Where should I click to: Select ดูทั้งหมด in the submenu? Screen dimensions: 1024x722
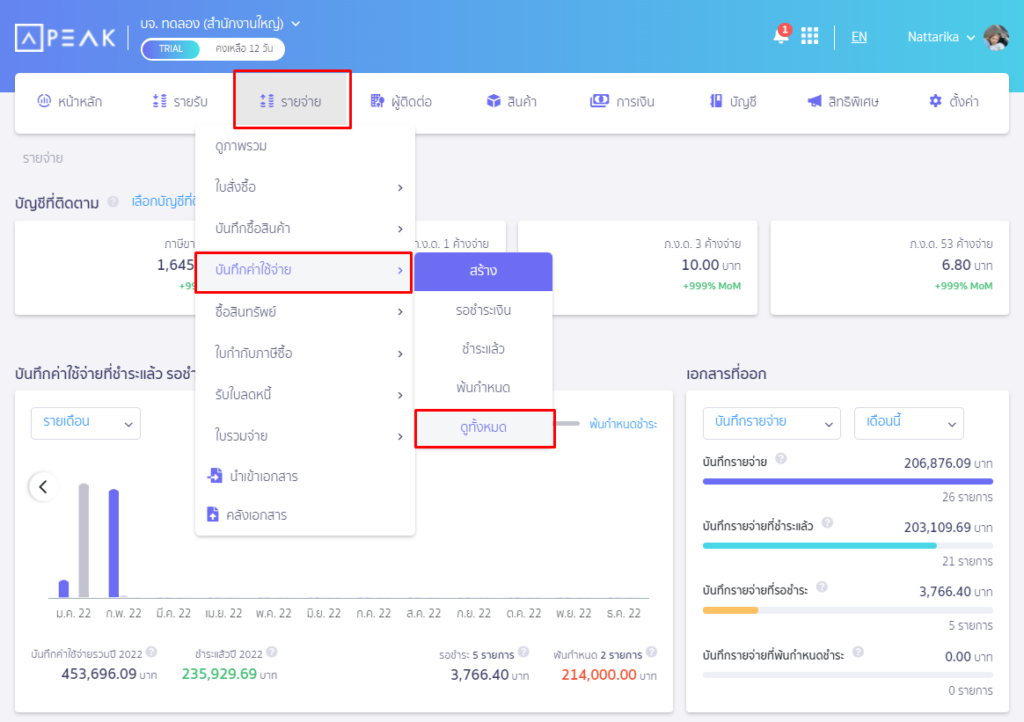tap(484, 427)
